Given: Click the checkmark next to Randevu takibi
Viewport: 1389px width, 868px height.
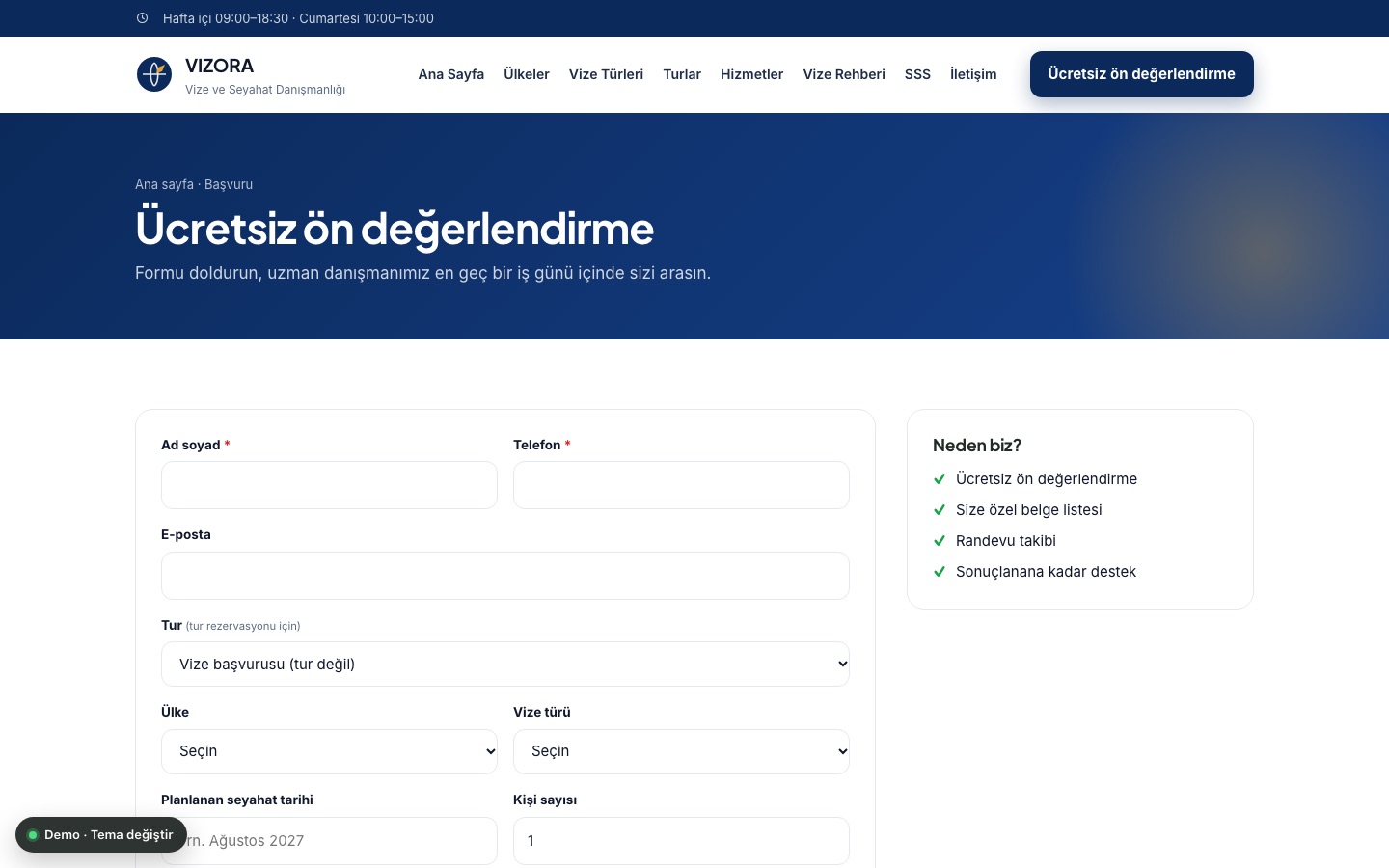Looking at the screenshot, I should [940, 541].
